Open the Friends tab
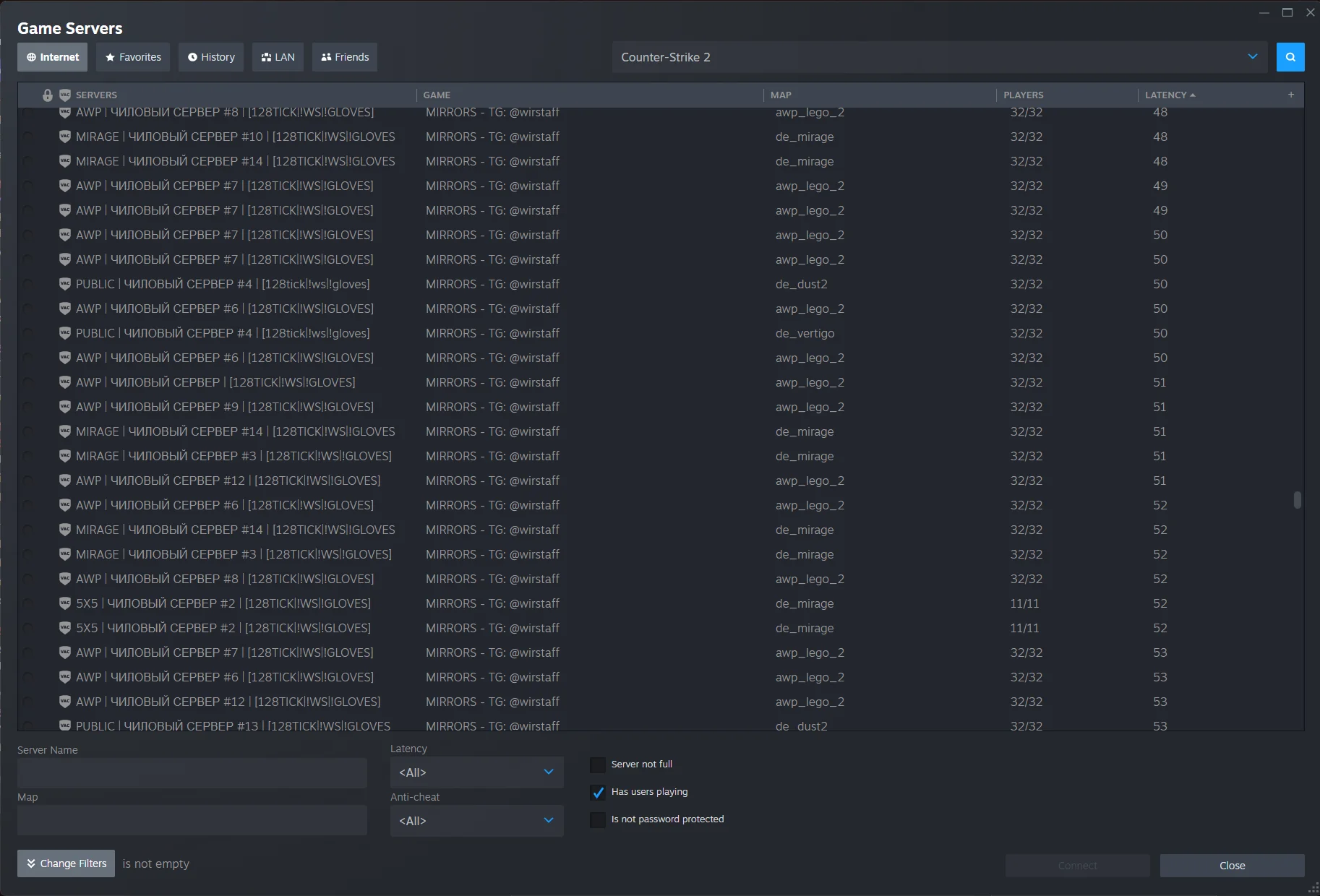Viewport: 1320px width, 896px height. (x=345, y=57)
